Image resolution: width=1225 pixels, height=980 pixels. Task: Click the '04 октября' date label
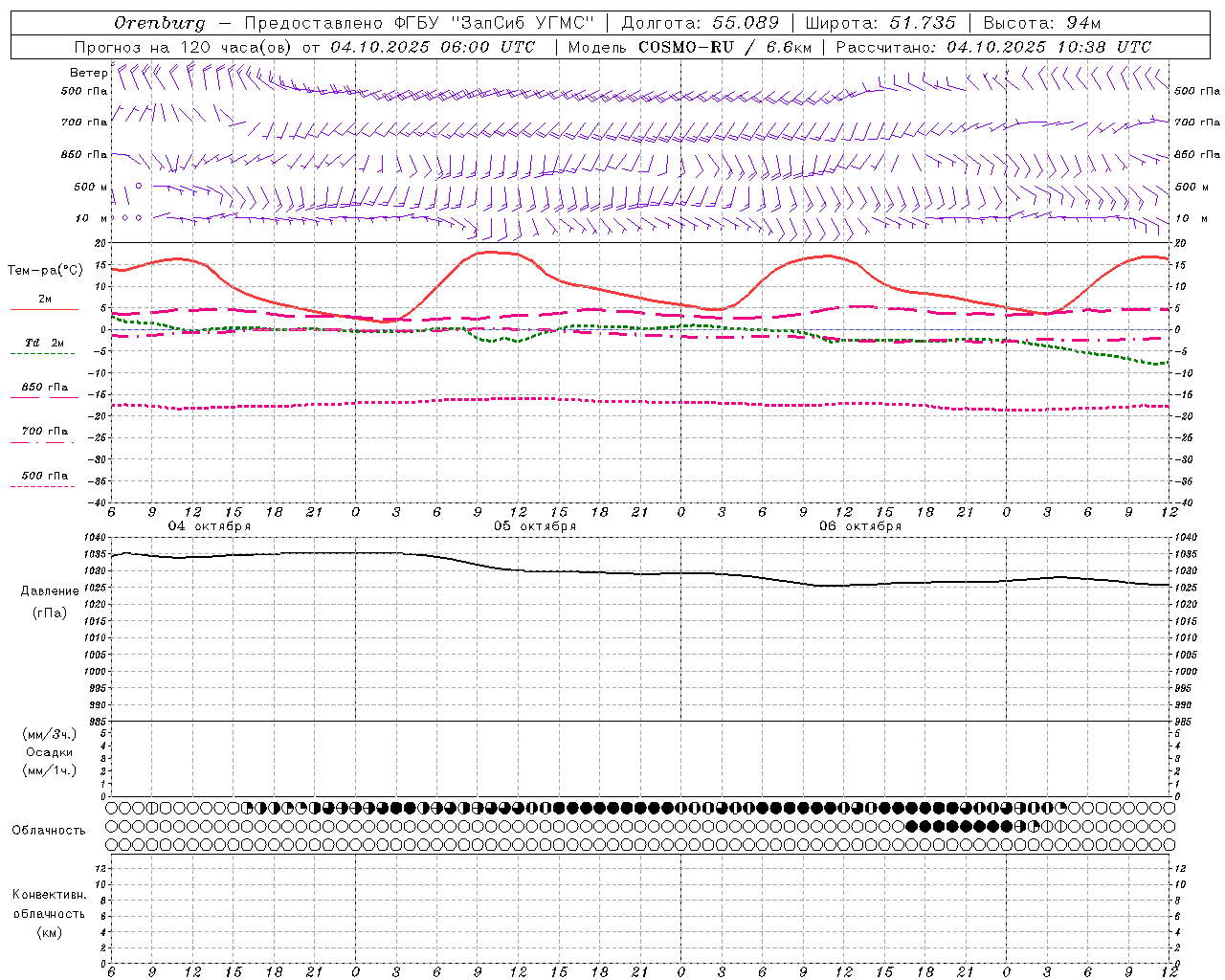pyautogui.click(x=210, y=525)
